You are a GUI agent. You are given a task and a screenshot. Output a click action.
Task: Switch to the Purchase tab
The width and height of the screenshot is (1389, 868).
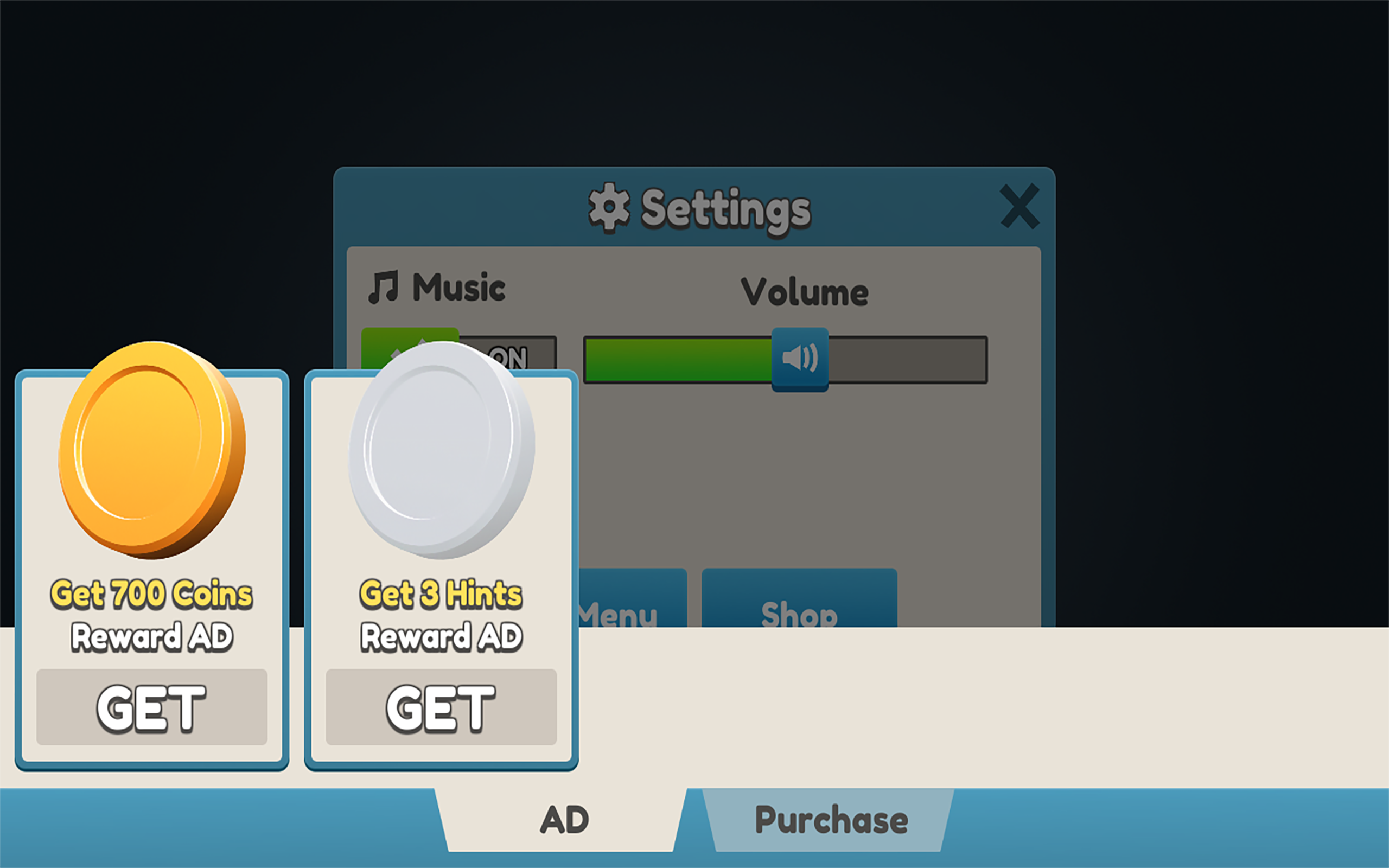831,820
